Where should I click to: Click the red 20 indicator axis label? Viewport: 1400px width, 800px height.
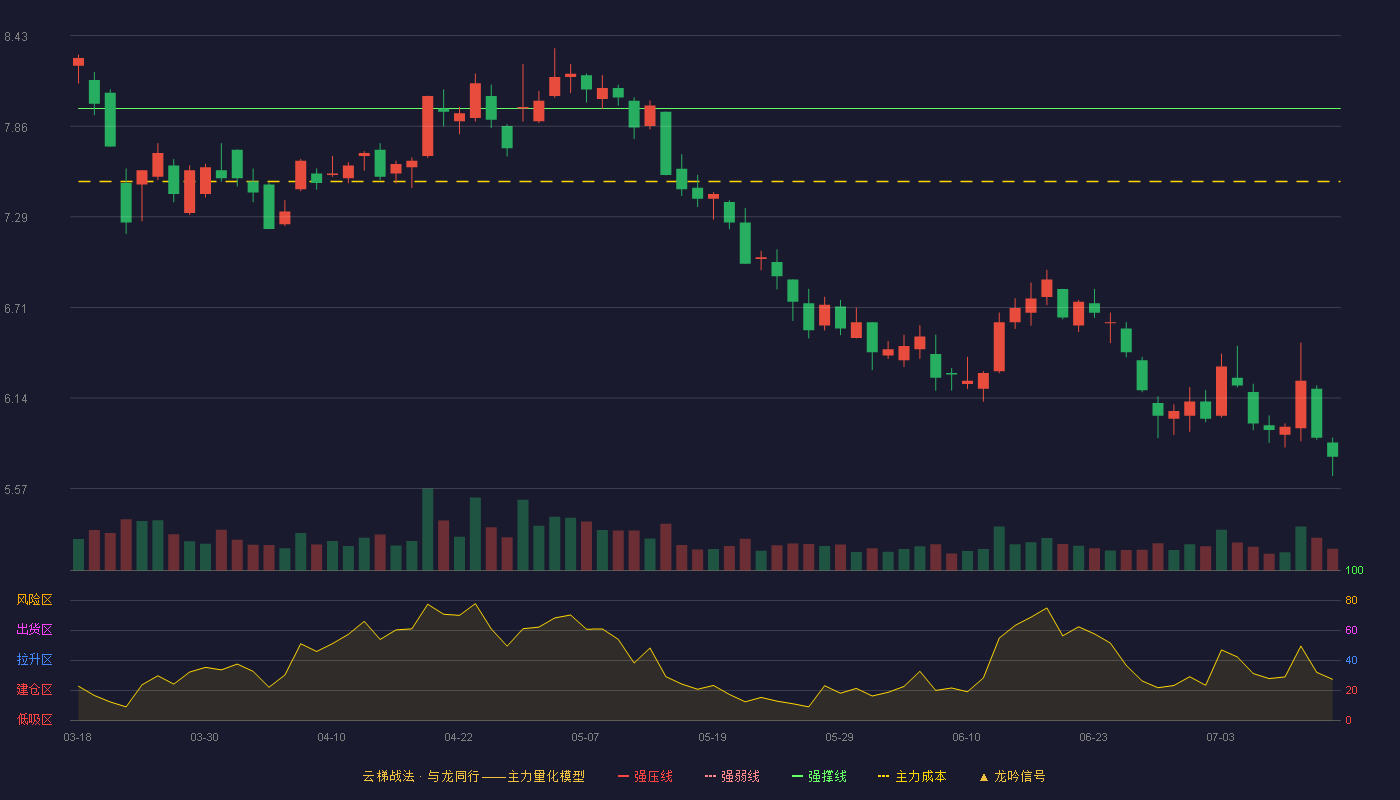pos(1351,690)
